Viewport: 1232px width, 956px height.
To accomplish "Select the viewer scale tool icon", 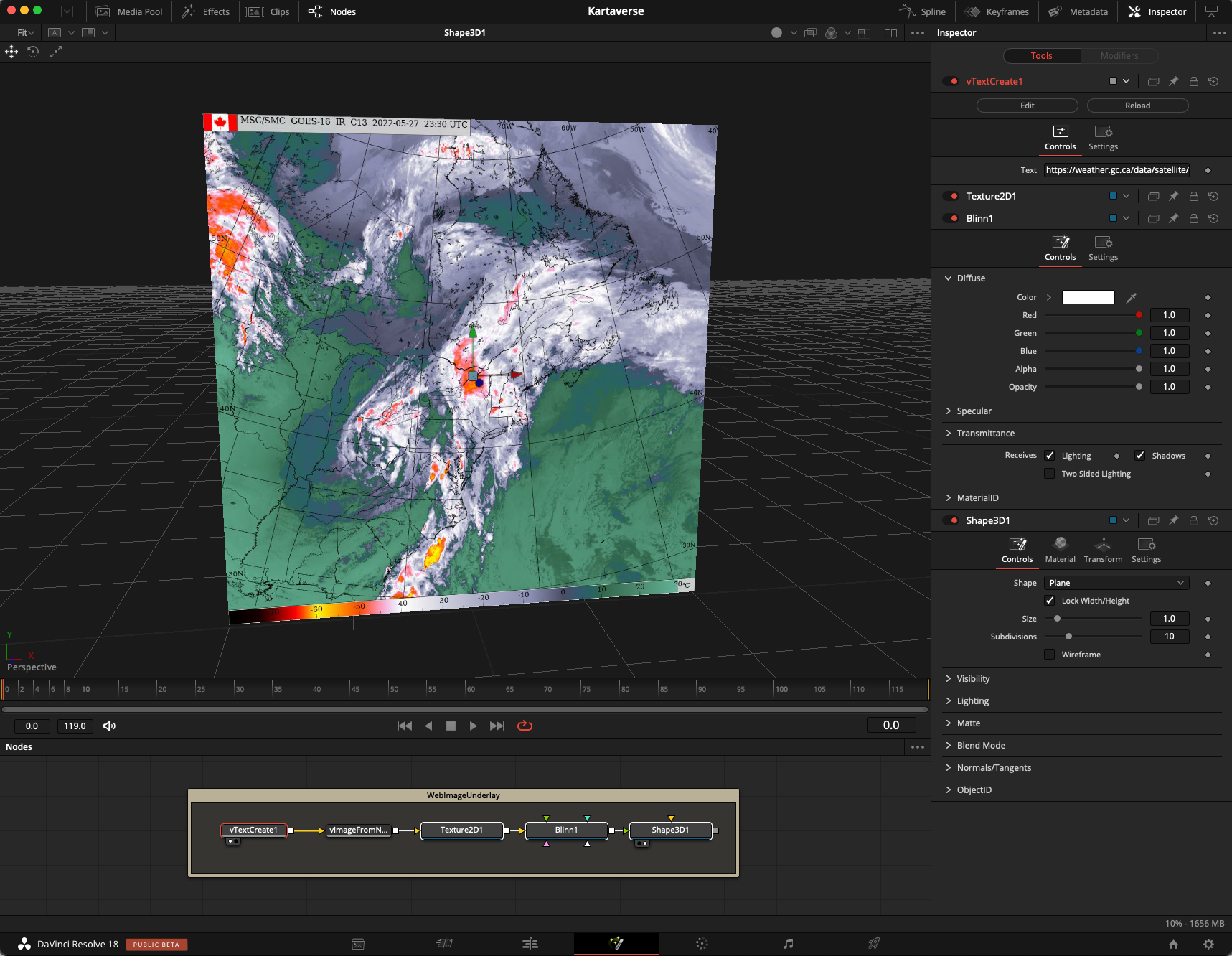I will click(56, 52).
